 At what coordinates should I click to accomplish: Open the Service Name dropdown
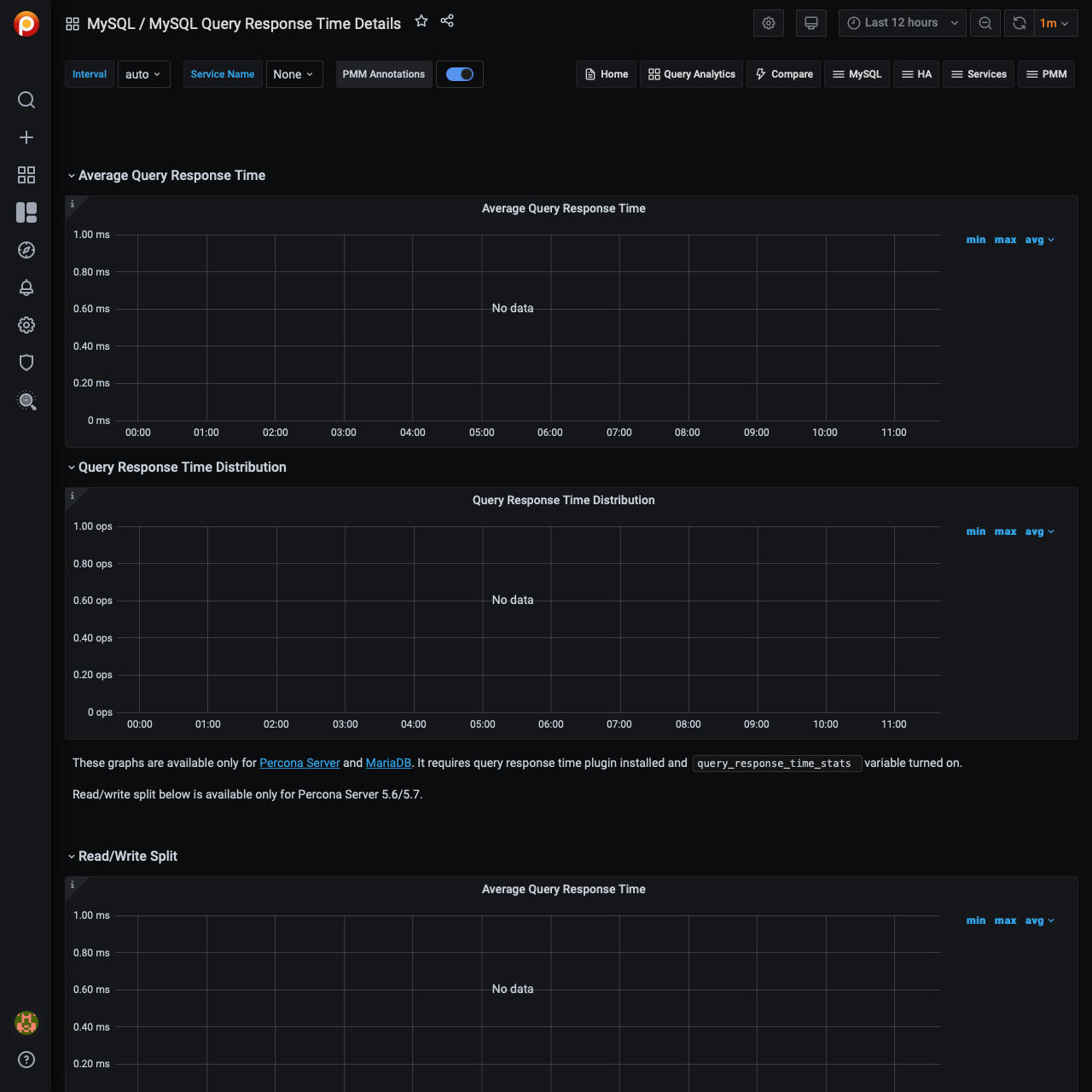293,74
